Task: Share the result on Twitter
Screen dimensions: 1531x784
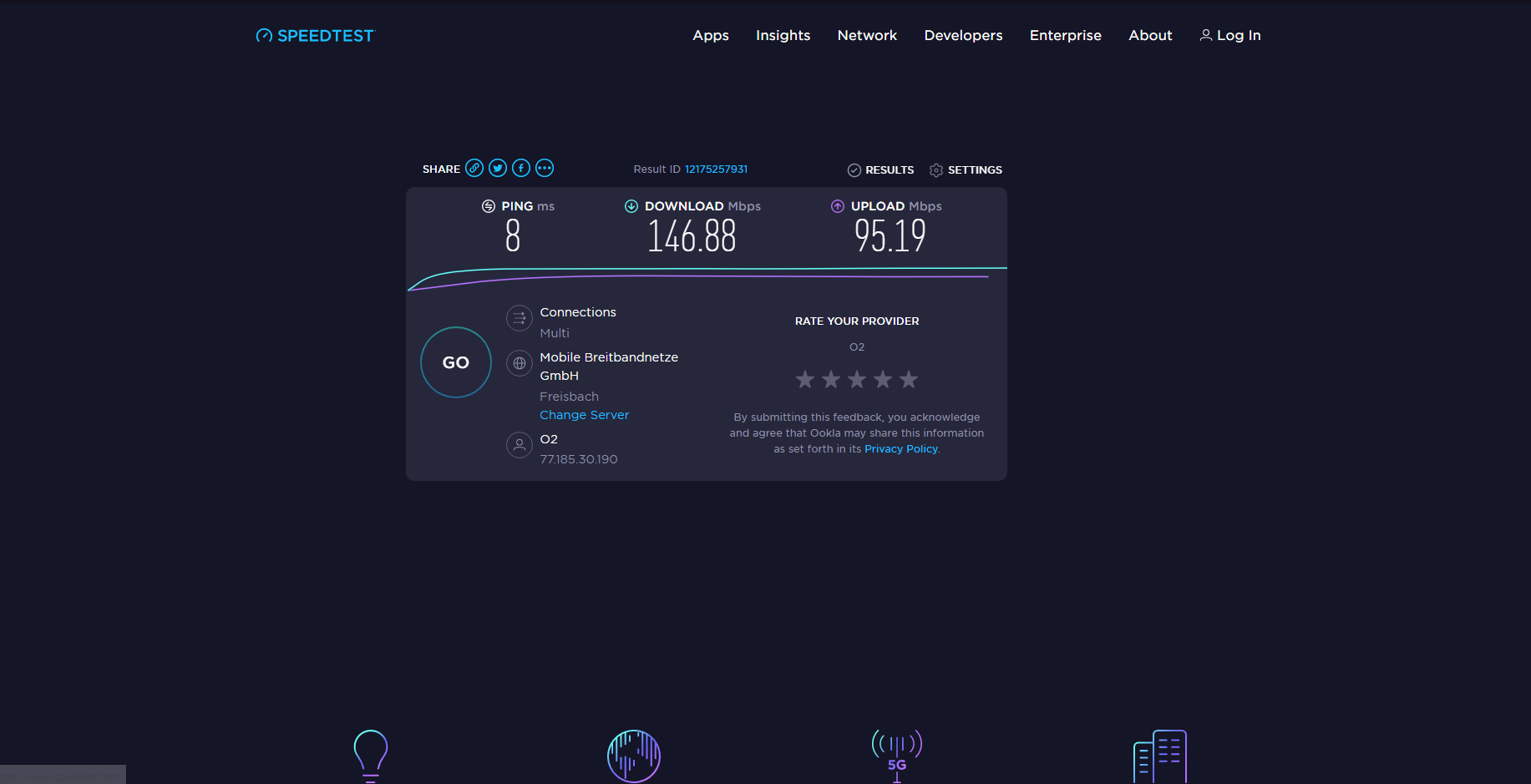Action: coord(498,168)
